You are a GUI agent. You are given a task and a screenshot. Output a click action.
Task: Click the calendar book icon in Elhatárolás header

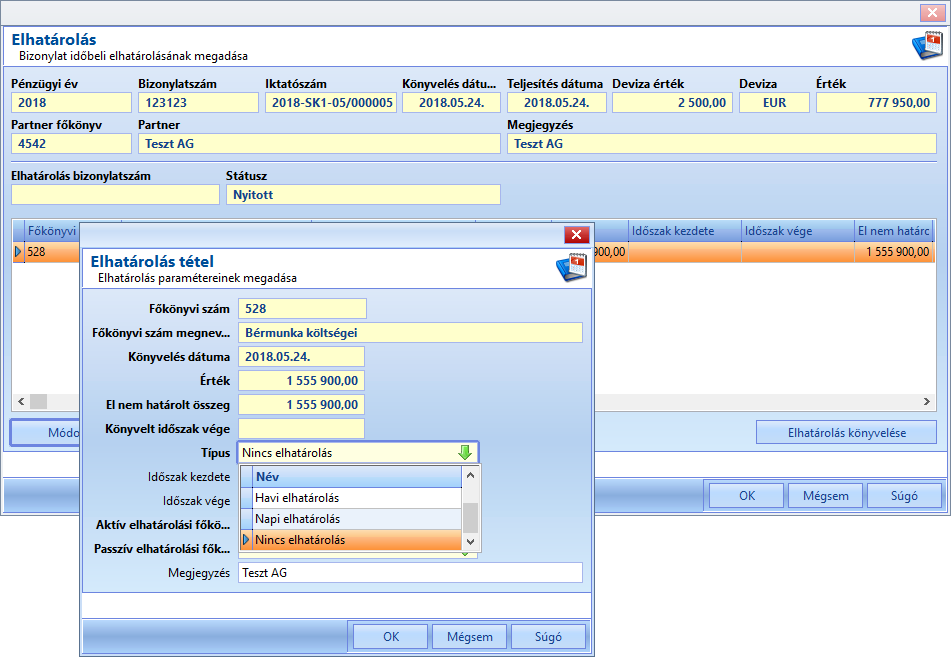[927, 45]
